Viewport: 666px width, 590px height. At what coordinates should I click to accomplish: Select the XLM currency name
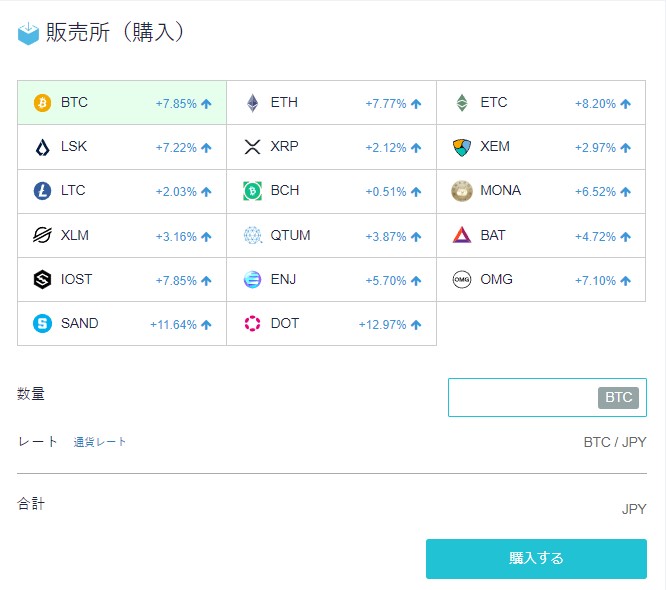click(75, 235)
